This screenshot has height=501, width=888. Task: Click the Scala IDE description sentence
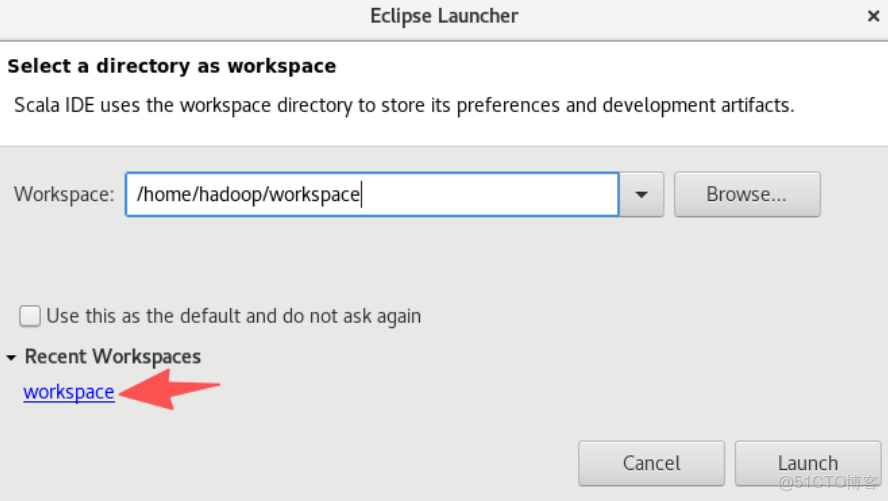pyautogui.click(x=404, y=105)
